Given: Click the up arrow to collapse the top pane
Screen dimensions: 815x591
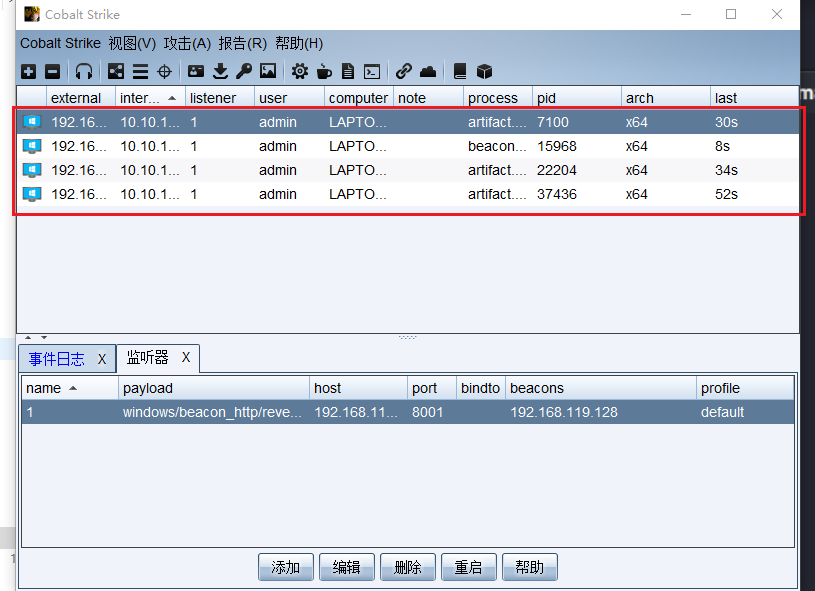Looking at the screenshot, I should [x=28, y=337].
